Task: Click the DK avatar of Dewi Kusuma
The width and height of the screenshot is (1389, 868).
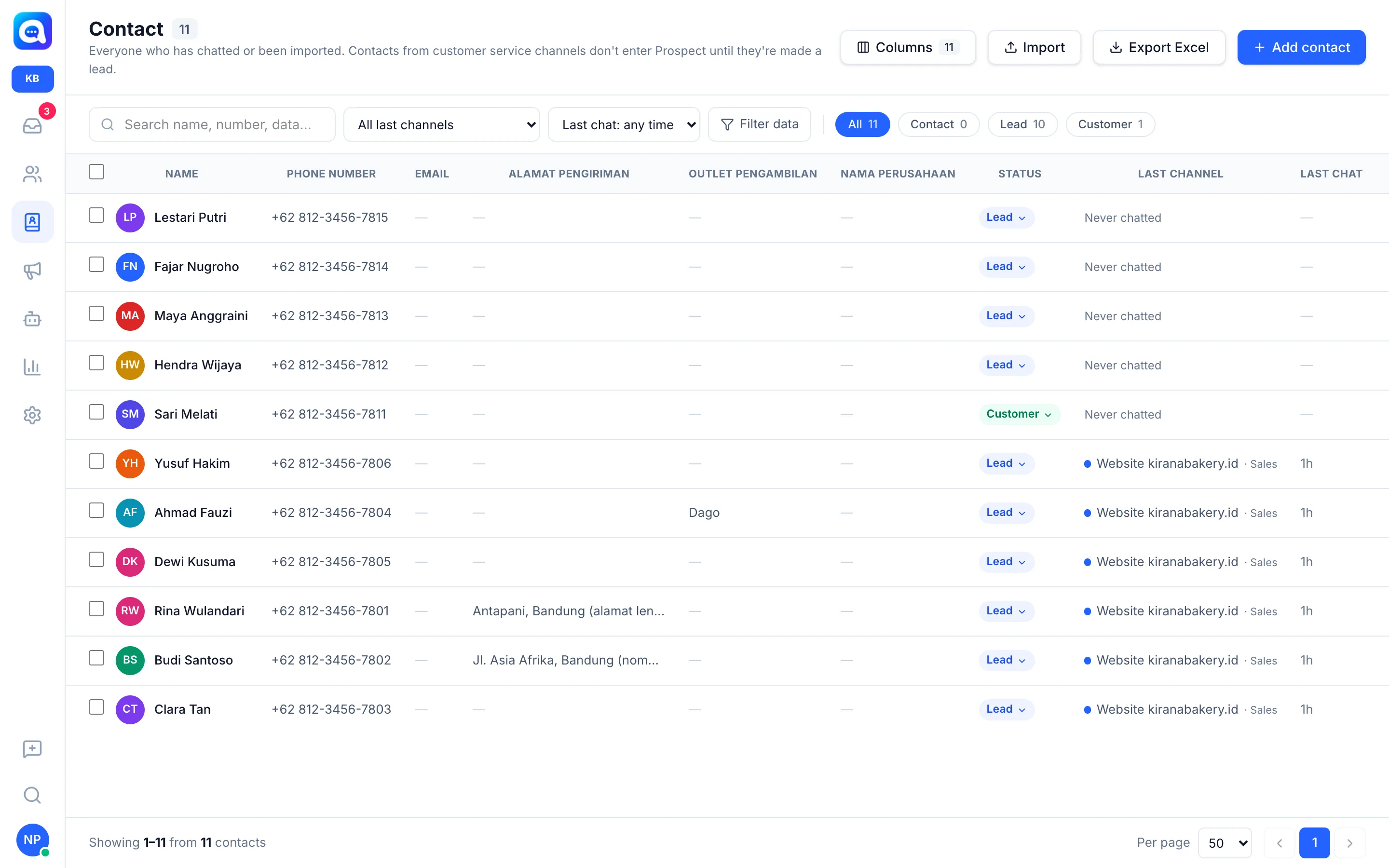Action: (x=130, y=562)
